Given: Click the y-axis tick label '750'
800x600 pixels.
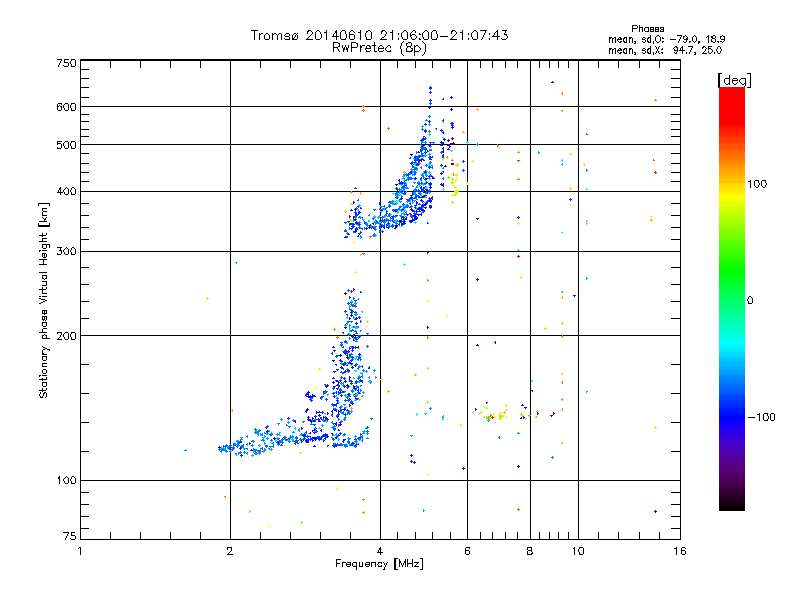Looking at the screenshot, I should click(x=67, y=63).
